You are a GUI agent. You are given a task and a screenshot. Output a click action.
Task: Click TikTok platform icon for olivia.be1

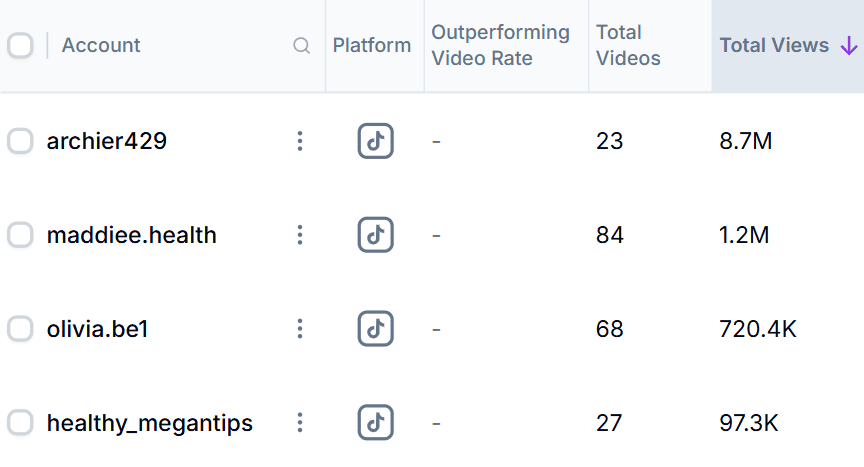point(375,328)
